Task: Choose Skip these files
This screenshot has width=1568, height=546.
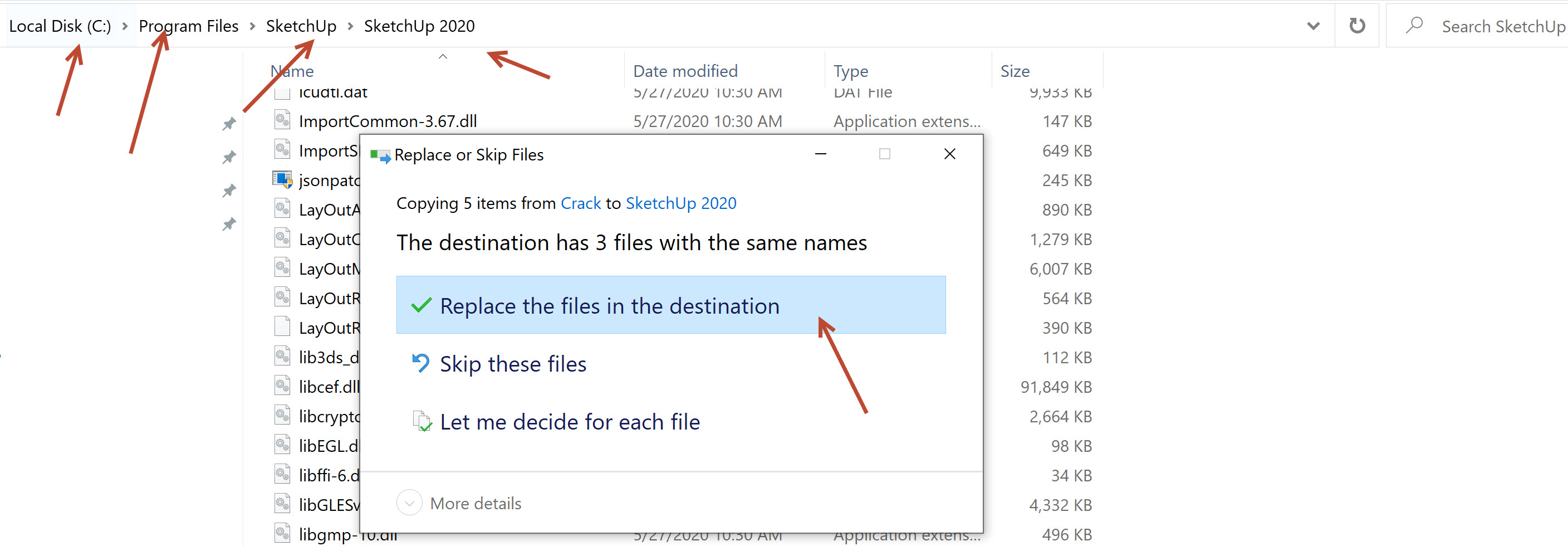Action: (512, 364)
